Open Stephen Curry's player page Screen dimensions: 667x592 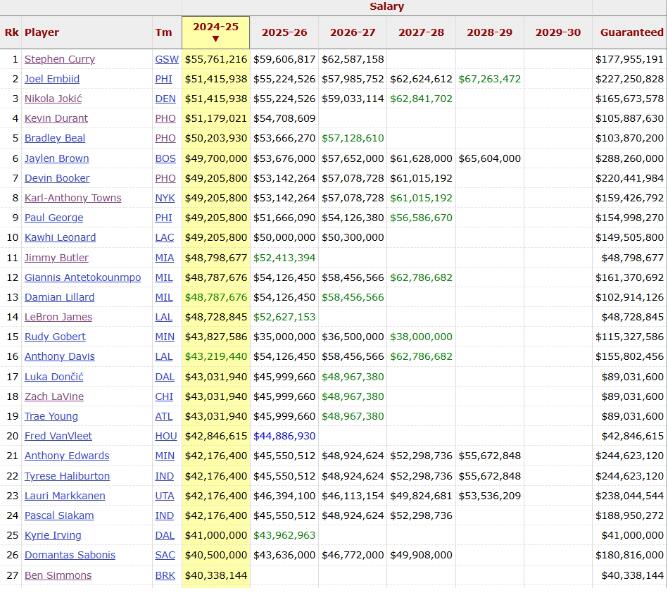tap(60, 59)
